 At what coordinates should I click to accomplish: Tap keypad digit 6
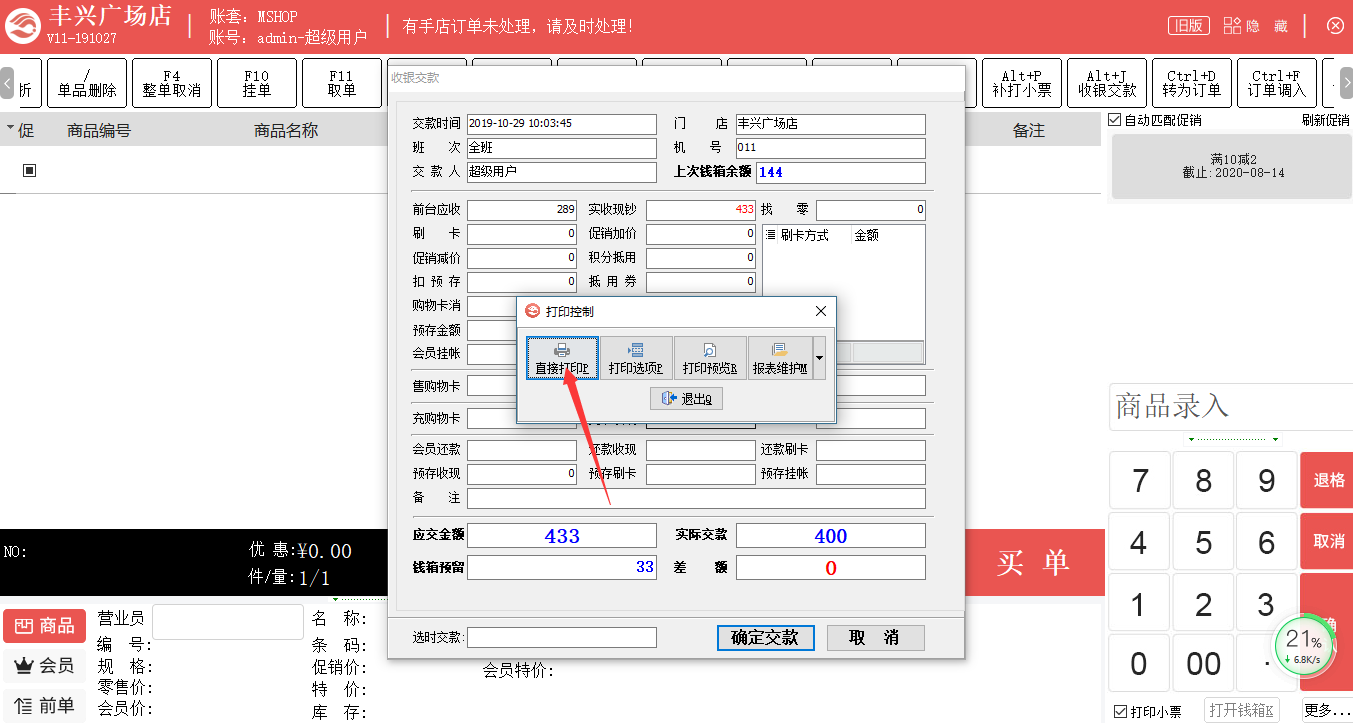pyautogui.click(x=1267, y=543)
